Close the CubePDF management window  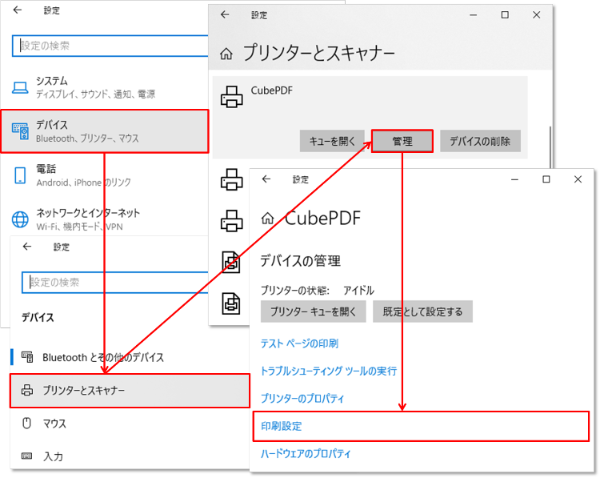coord(578,179)
